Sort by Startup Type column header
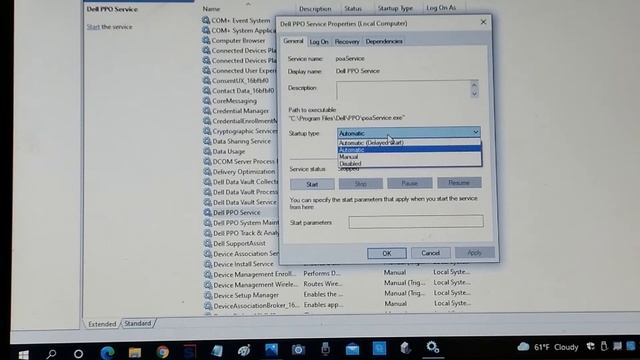The height and width of the screenshot is (360, 640). tap(395, 8)
